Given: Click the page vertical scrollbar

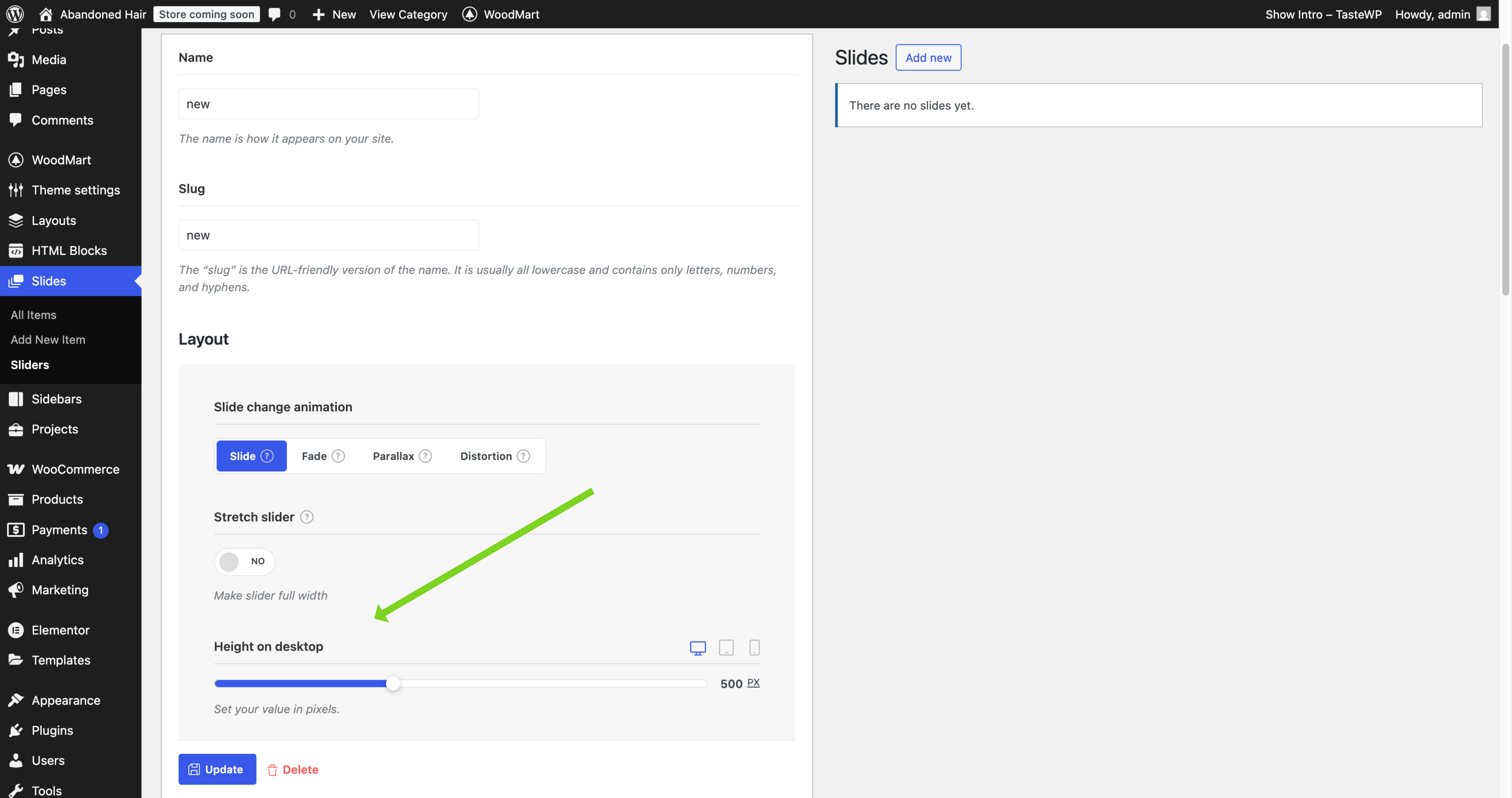Looking at the screenshot, I should click(x=1506, y=170).
